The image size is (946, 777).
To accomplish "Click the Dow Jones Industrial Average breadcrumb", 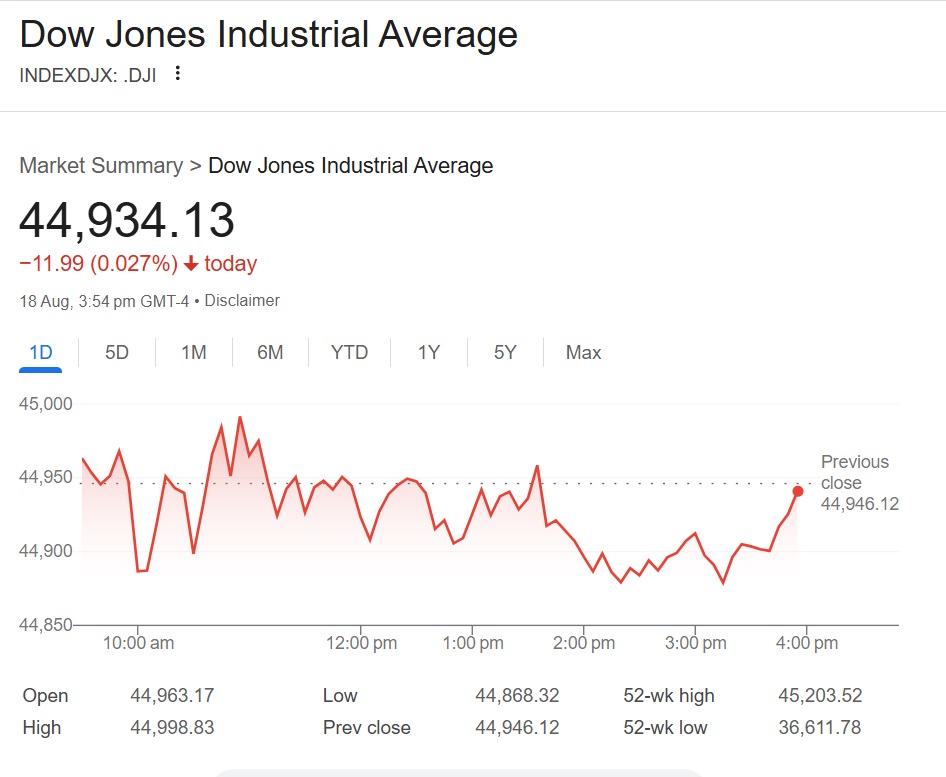I will click(351, 165).
